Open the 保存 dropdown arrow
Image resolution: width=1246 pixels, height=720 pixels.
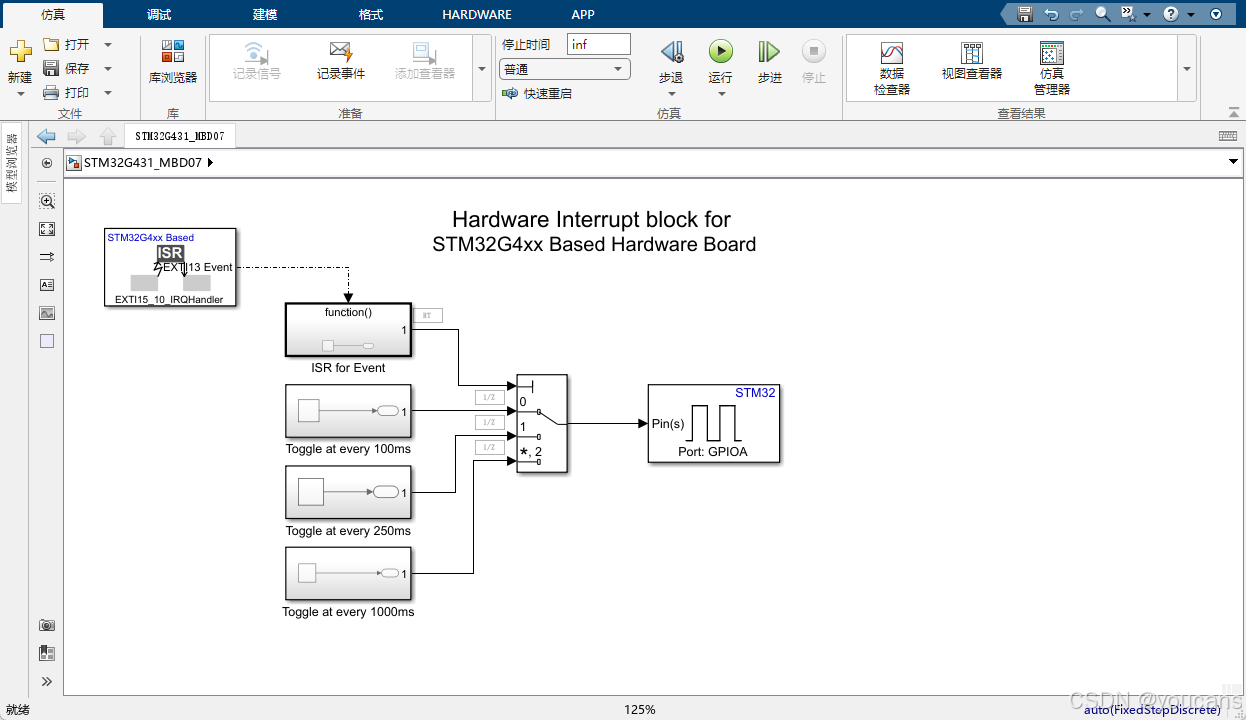[x=108, y=69]
